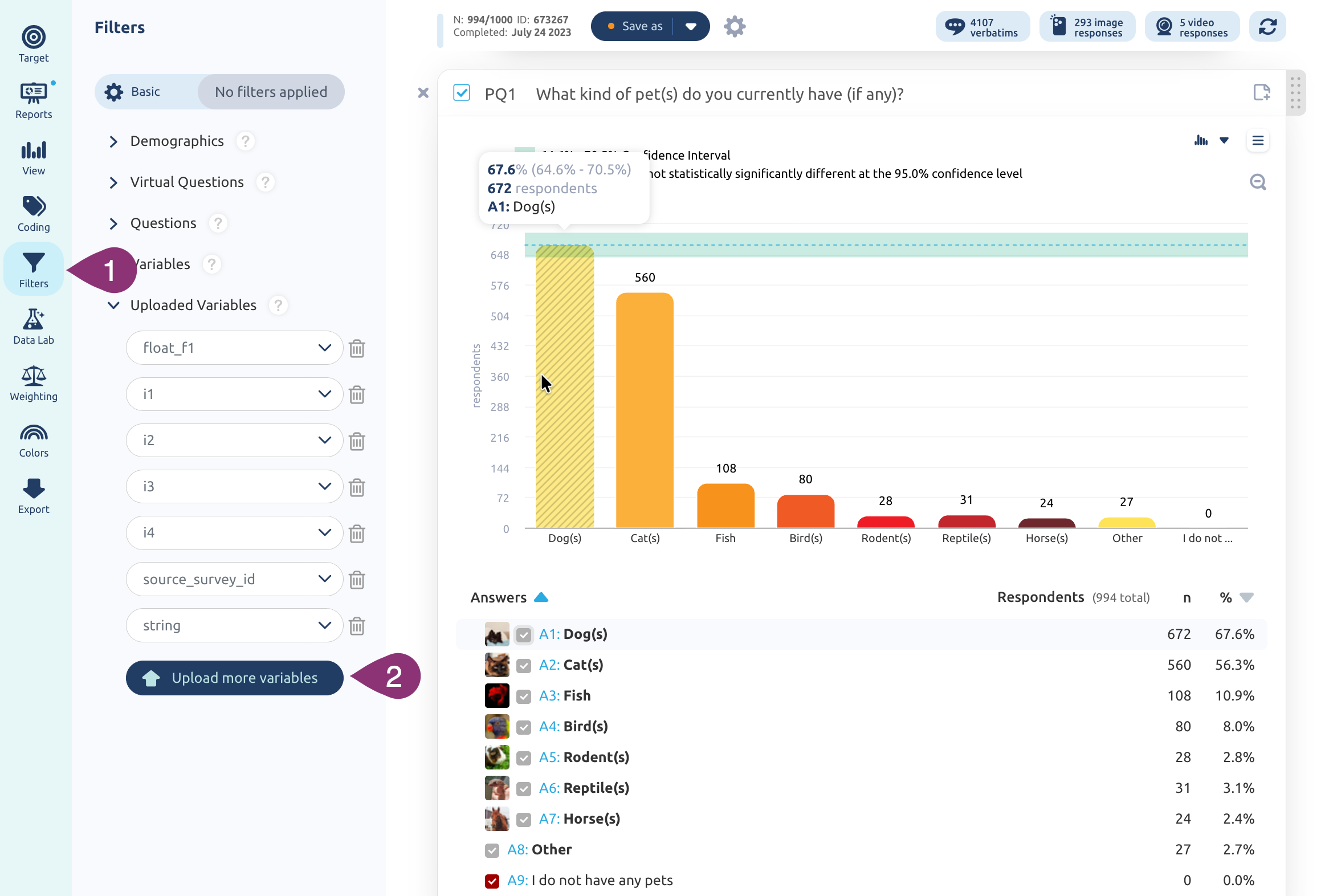Expand the Questions filter group
The width and height of the screenshot is (1329, 896).
click(x=113, y=223)
